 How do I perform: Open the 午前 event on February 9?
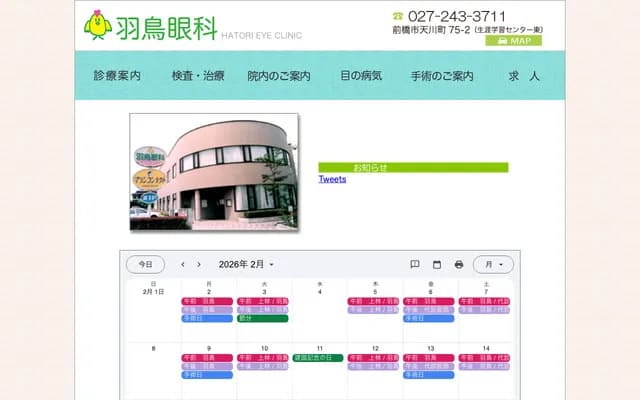coord(207,358)
